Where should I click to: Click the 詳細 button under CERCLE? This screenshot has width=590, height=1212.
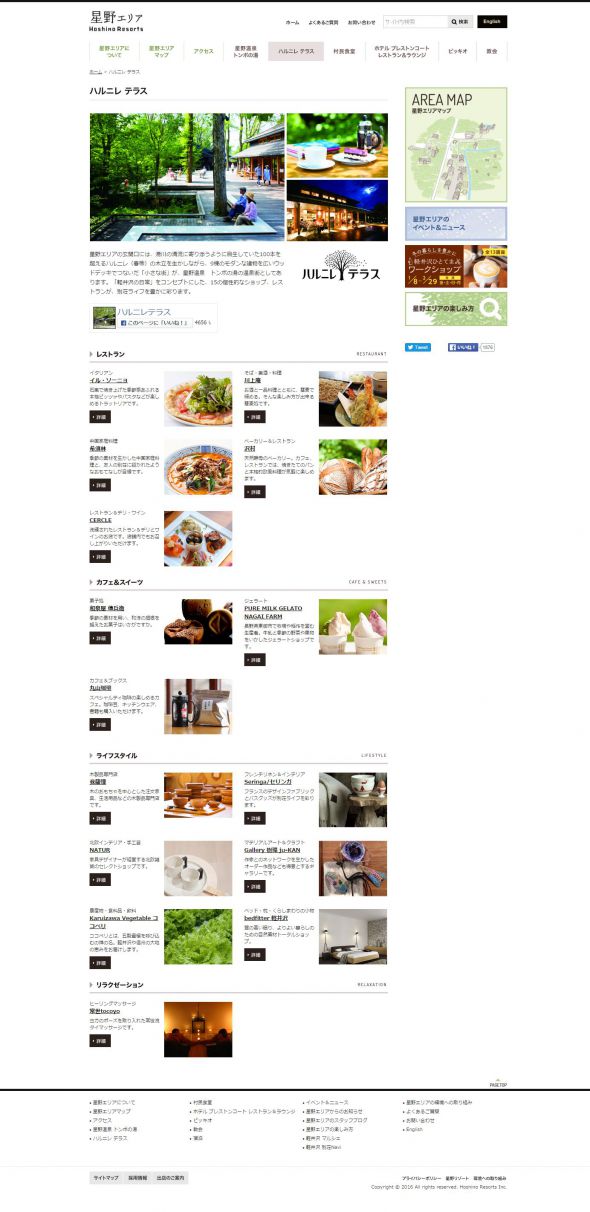pyautogui.click(x=100, y=556)
